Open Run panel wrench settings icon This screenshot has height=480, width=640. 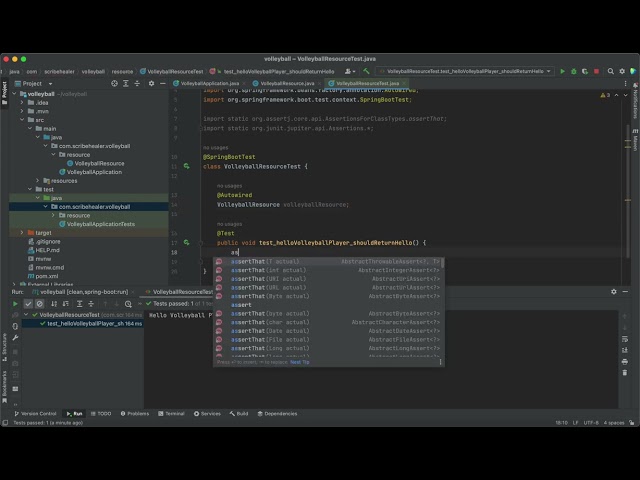[x=15, y=338]
